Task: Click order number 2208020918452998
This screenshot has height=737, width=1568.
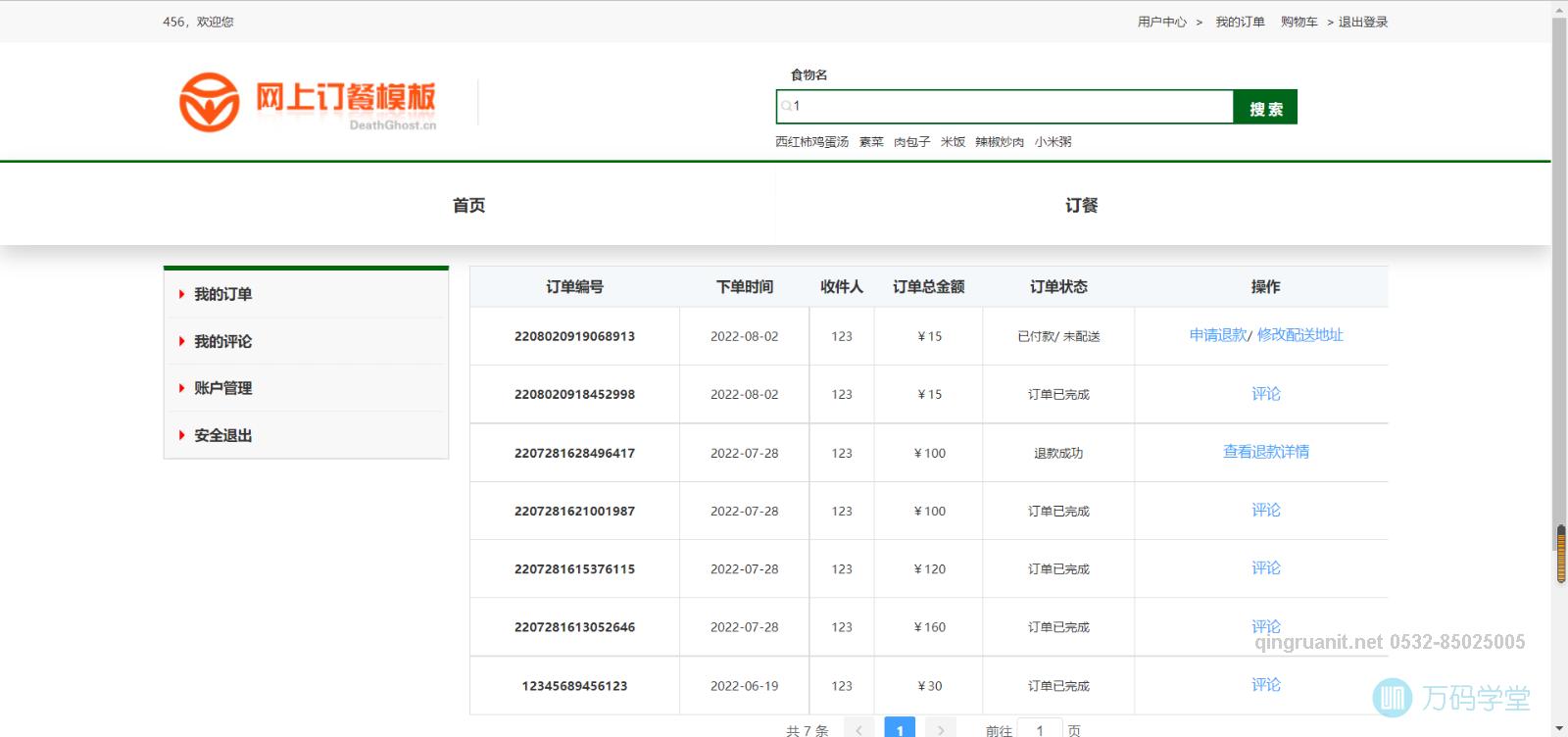Action: coord(574,394)
